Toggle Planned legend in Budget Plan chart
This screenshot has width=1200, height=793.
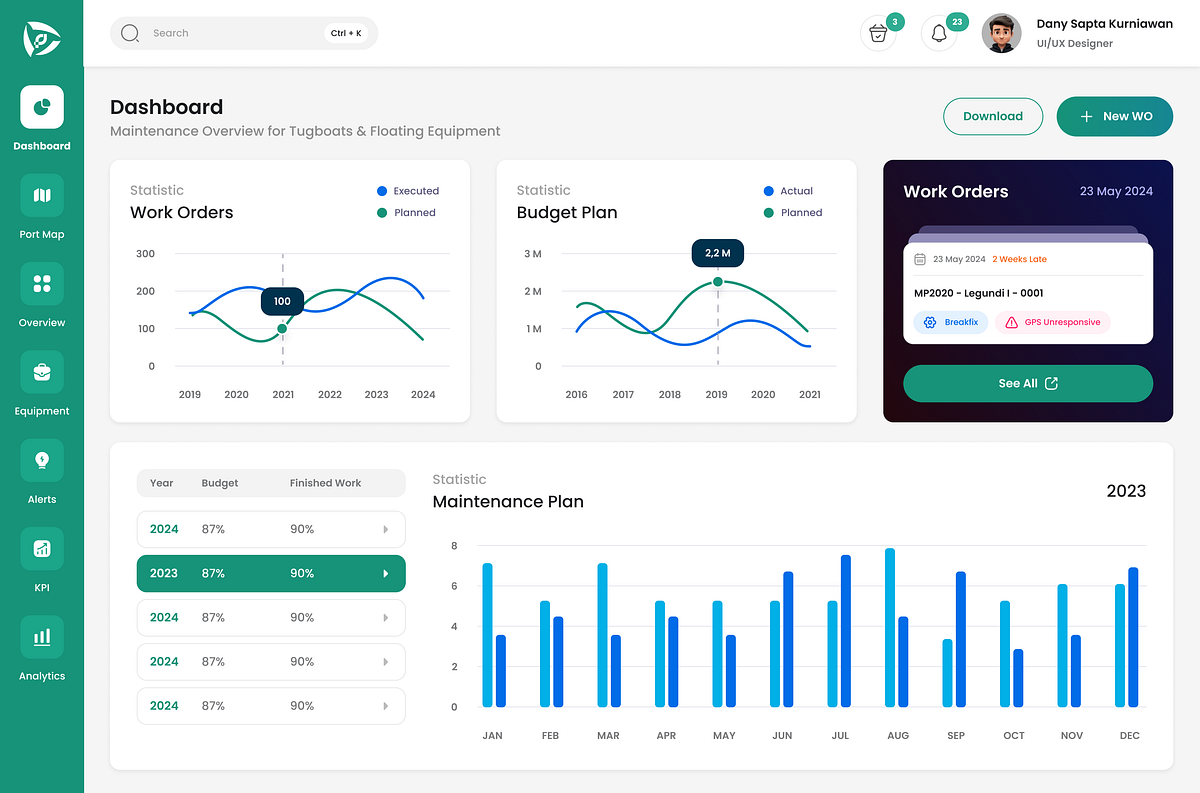pos(792,213)
